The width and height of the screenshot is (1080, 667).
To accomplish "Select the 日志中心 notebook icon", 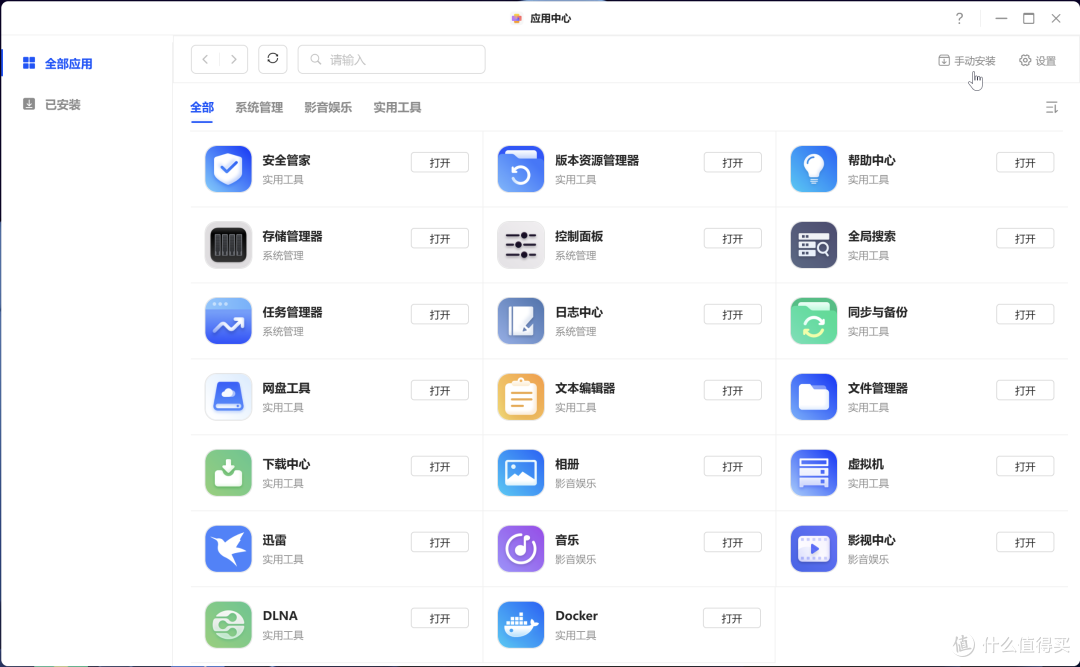I will pyautogui.click(x=521, y=320).
